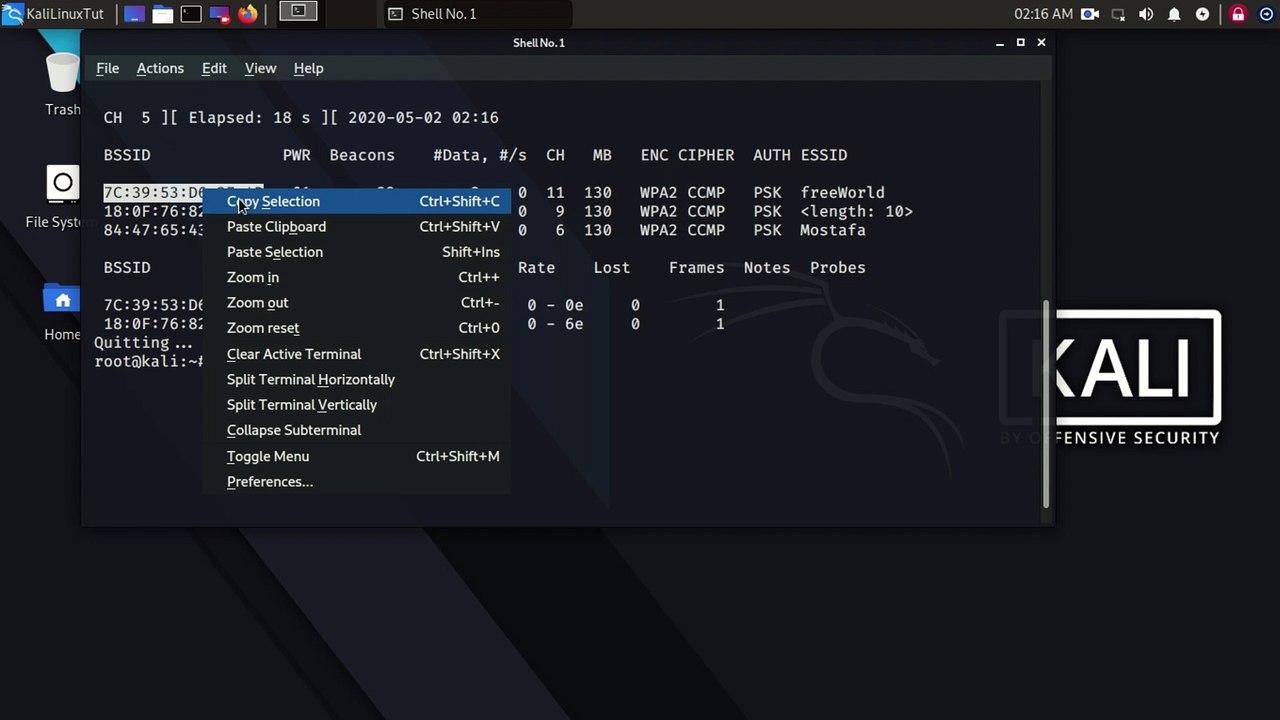Choose Collapse Subterminal
Screen dimensions: 1280x720
click(357, 430)
